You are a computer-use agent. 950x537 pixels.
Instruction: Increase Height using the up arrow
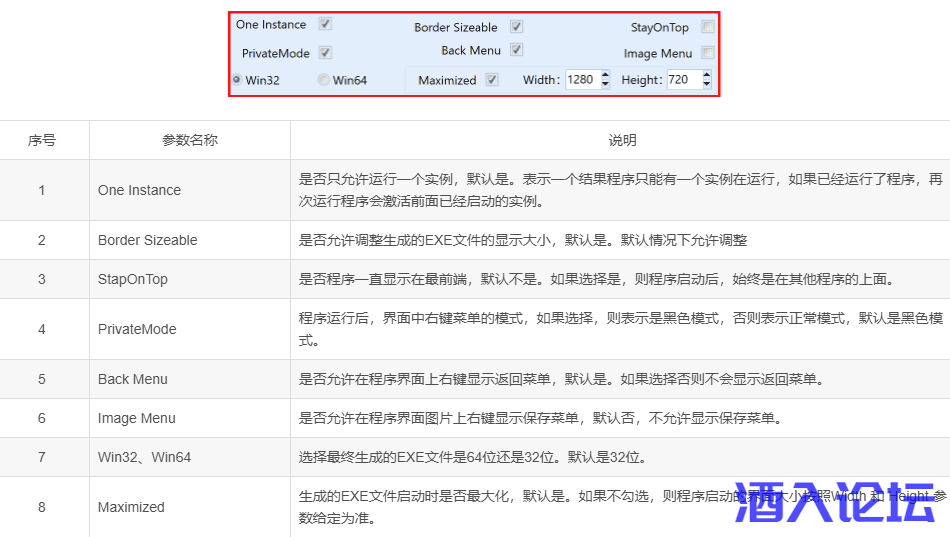click(707, 75)
